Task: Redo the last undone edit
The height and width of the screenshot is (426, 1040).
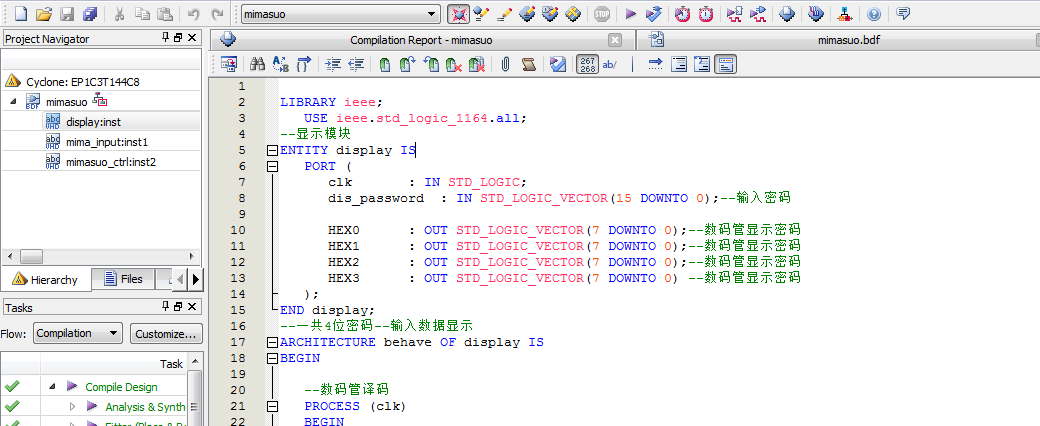Action: point(217,13)
